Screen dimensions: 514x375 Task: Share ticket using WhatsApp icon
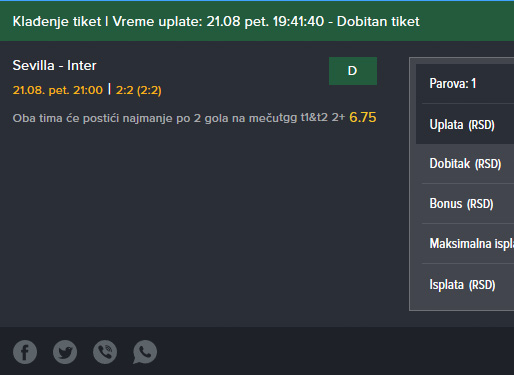pyautogui.click(x=145, y=352)
